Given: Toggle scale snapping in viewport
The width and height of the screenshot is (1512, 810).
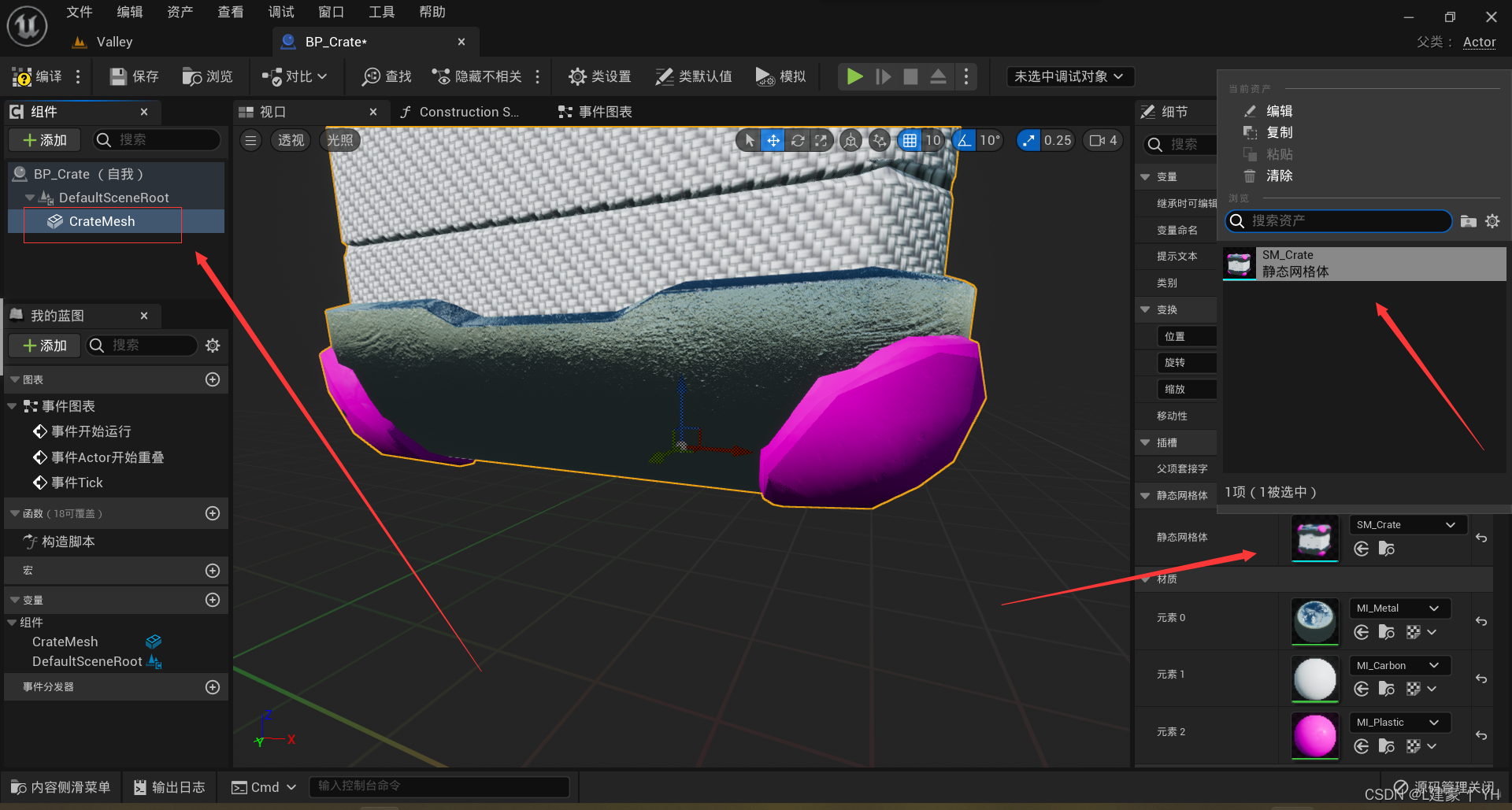Looking at the screenshot, I should tap(1028, 140).
